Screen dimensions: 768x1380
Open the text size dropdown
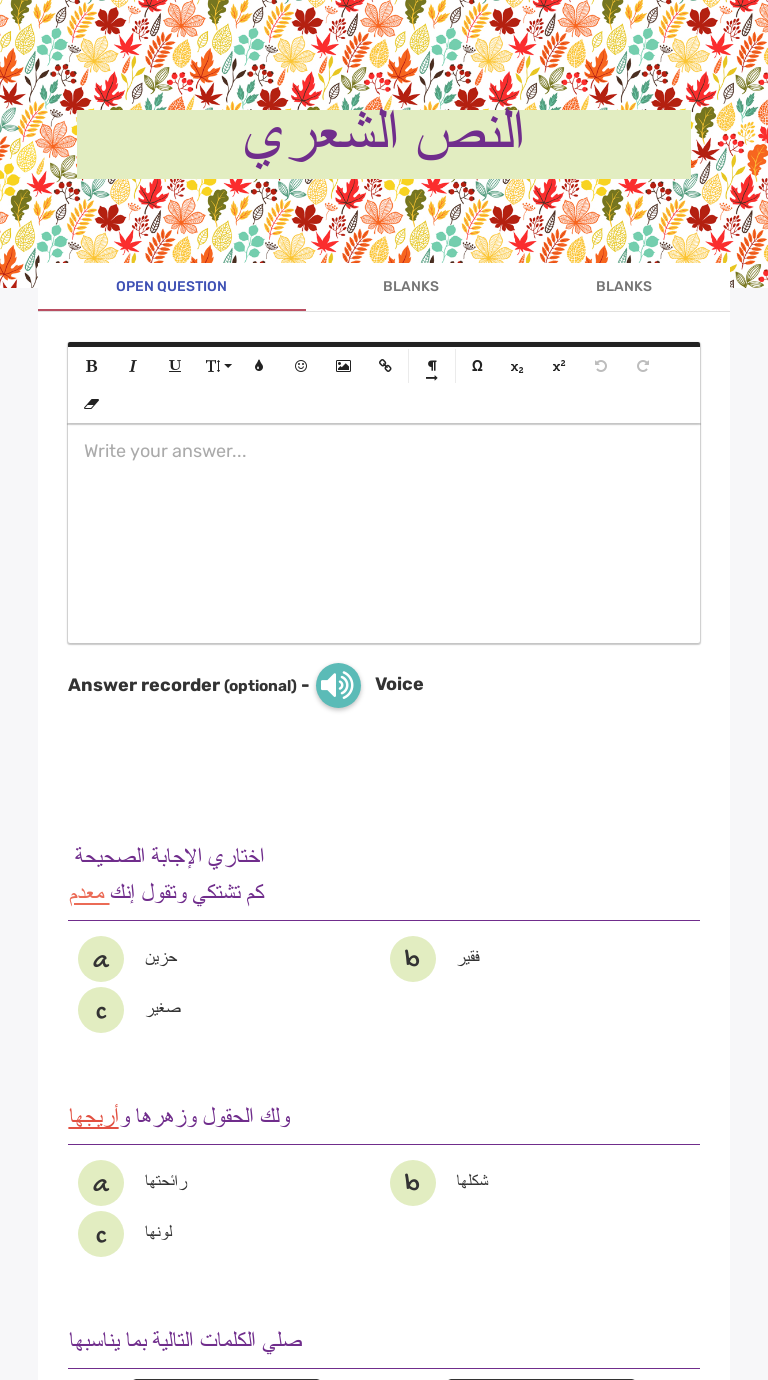click(217, 366)
